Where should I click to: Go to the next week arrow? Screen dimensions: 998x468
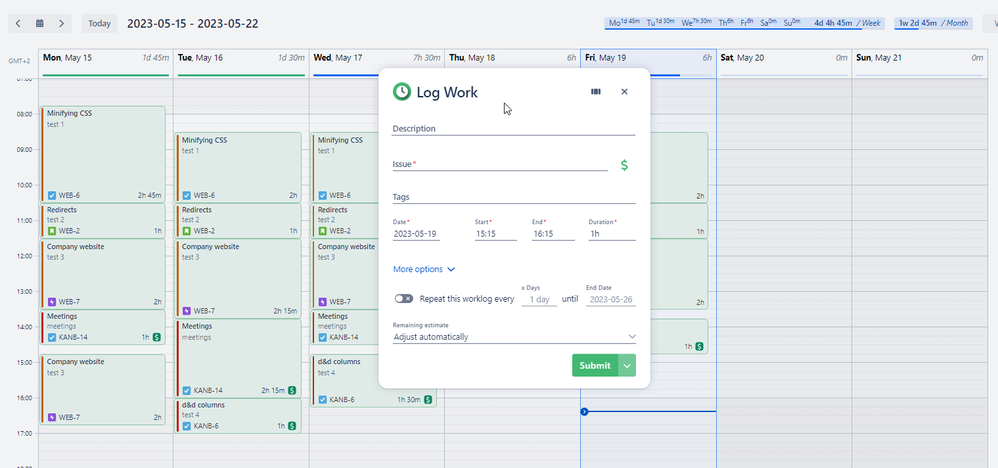pos(61,24)
